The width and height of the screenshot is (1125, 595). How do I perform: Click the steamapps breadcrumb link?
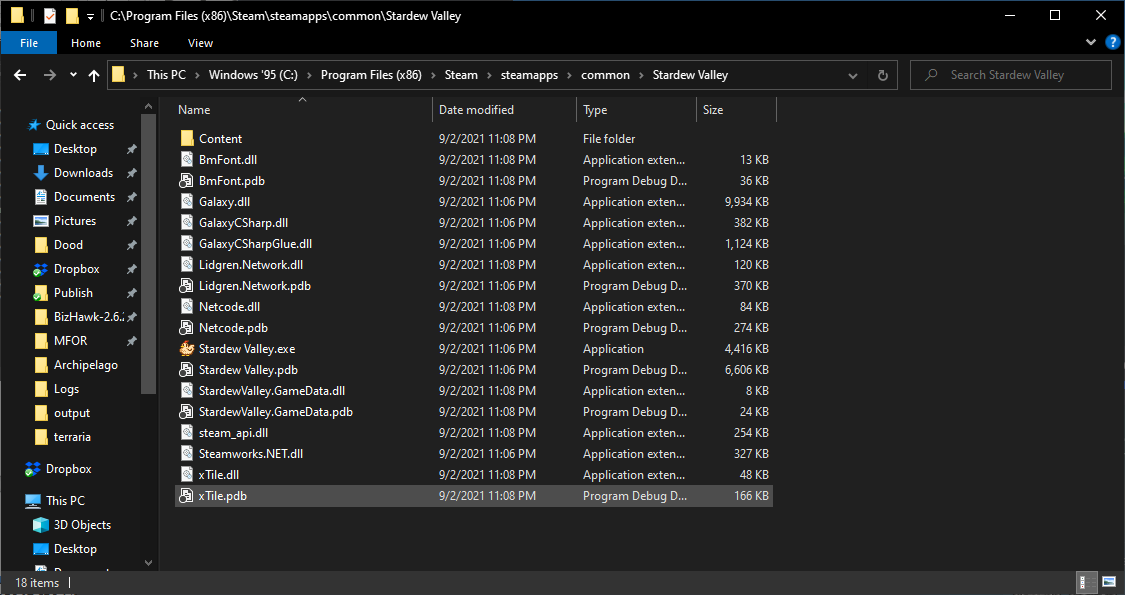(528, 74)
